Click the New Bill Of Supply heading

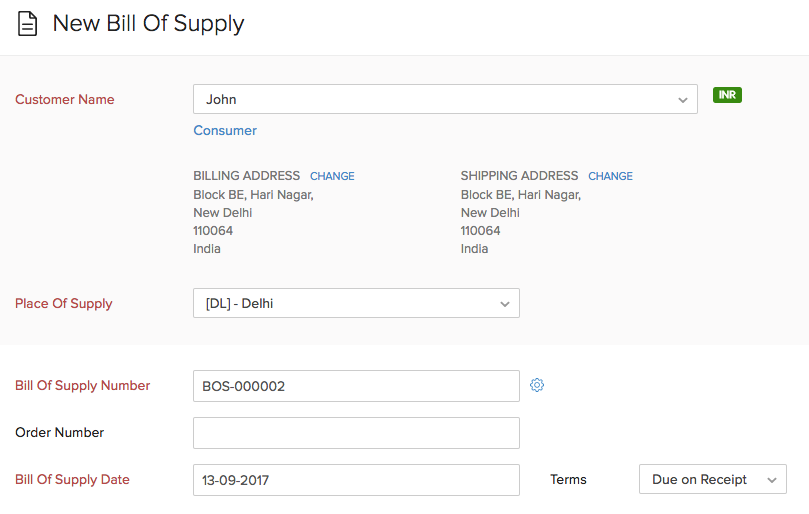pyautogui.click(x=148, y=24)
